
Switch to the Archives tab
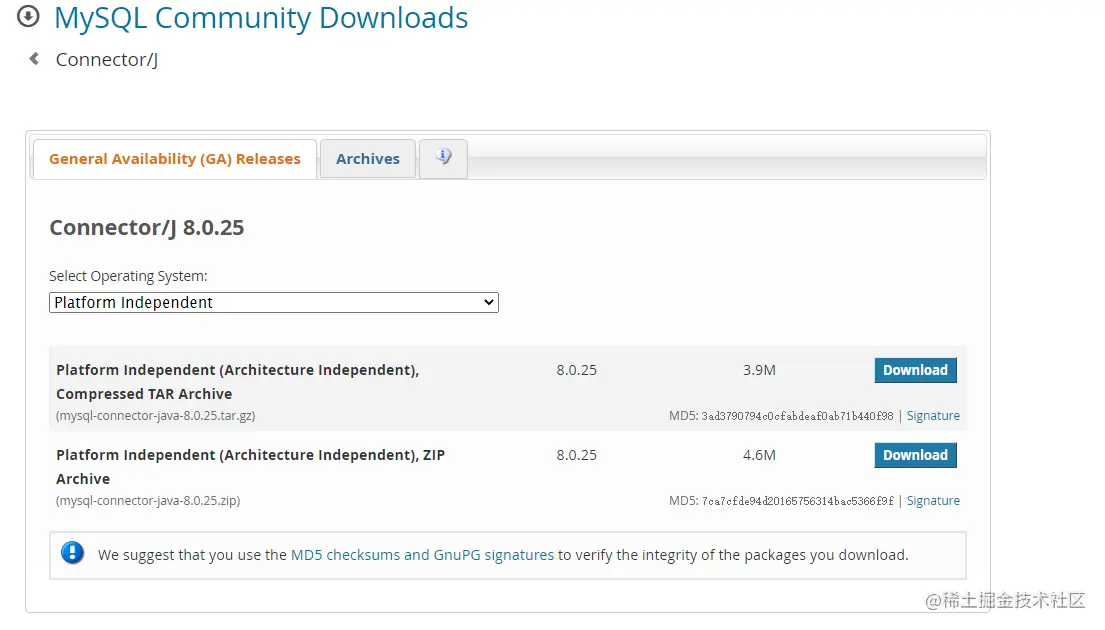click(368, 159)
